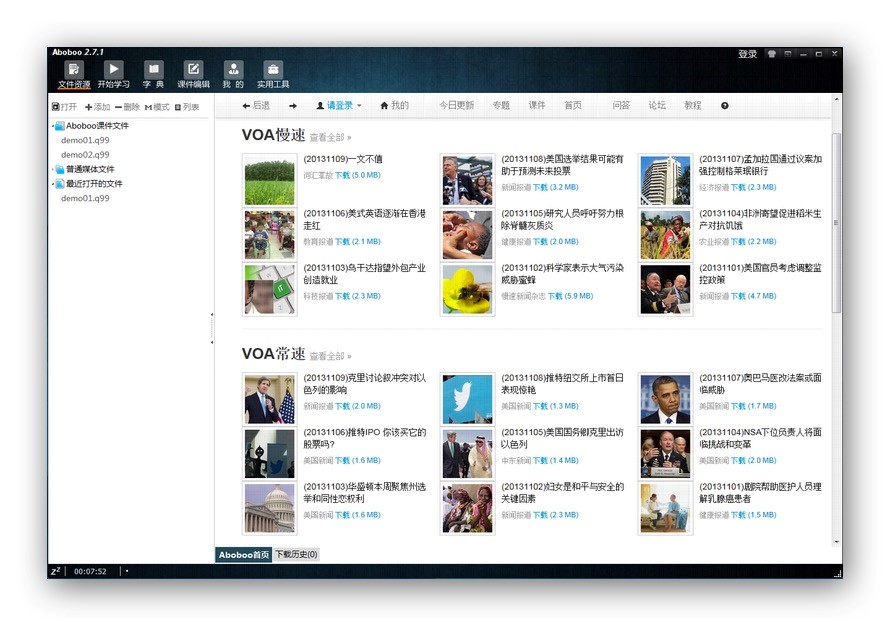Open the 我的 profile icon in top toolbar
Screen dimensions: 890x626
point(233,69)
